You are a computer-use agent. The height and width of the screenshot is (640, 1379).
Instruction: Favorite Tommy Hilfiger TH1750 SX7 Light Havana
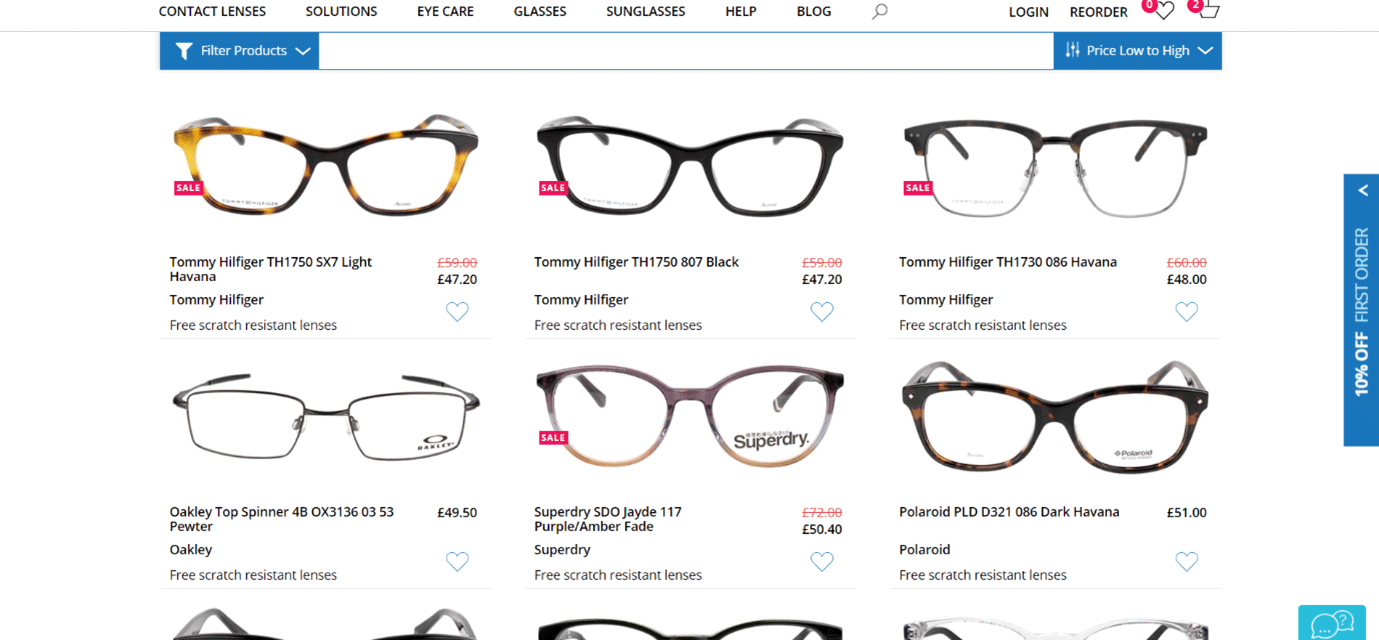pos(457,312)
